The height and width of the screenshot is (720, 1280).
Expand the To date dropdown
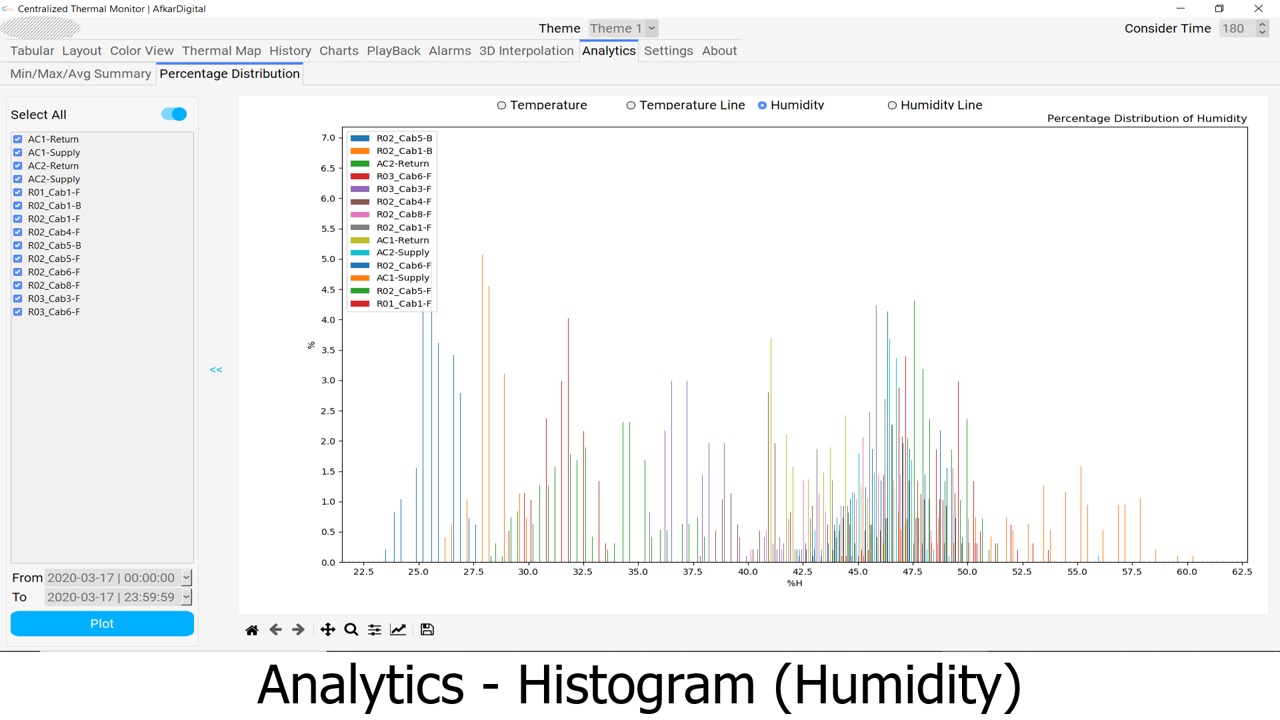pos(186,597)
